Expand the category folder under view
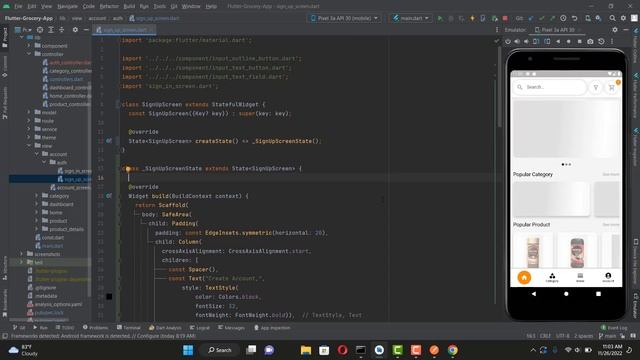Viewport: 640px width, 360px height. 37,196
